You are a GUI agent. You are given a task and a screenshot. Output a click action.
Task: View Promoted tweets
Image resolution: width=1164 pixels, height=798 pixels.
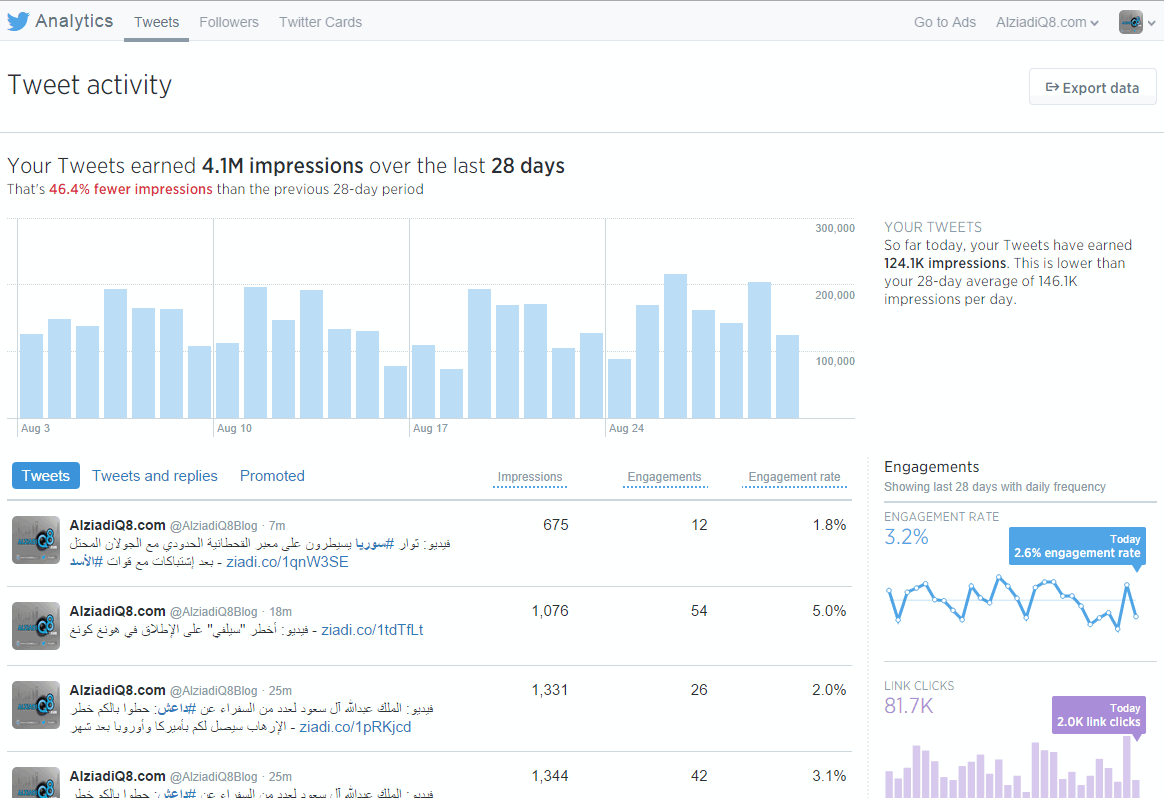tap(272, 476)
